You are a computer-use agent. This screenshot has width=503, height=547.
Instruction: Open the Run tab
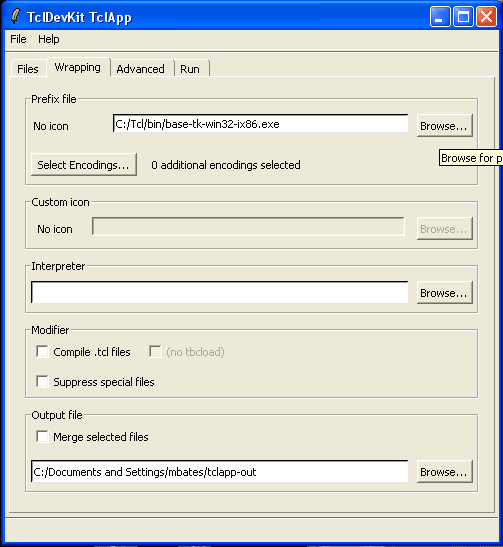point(190,69)
